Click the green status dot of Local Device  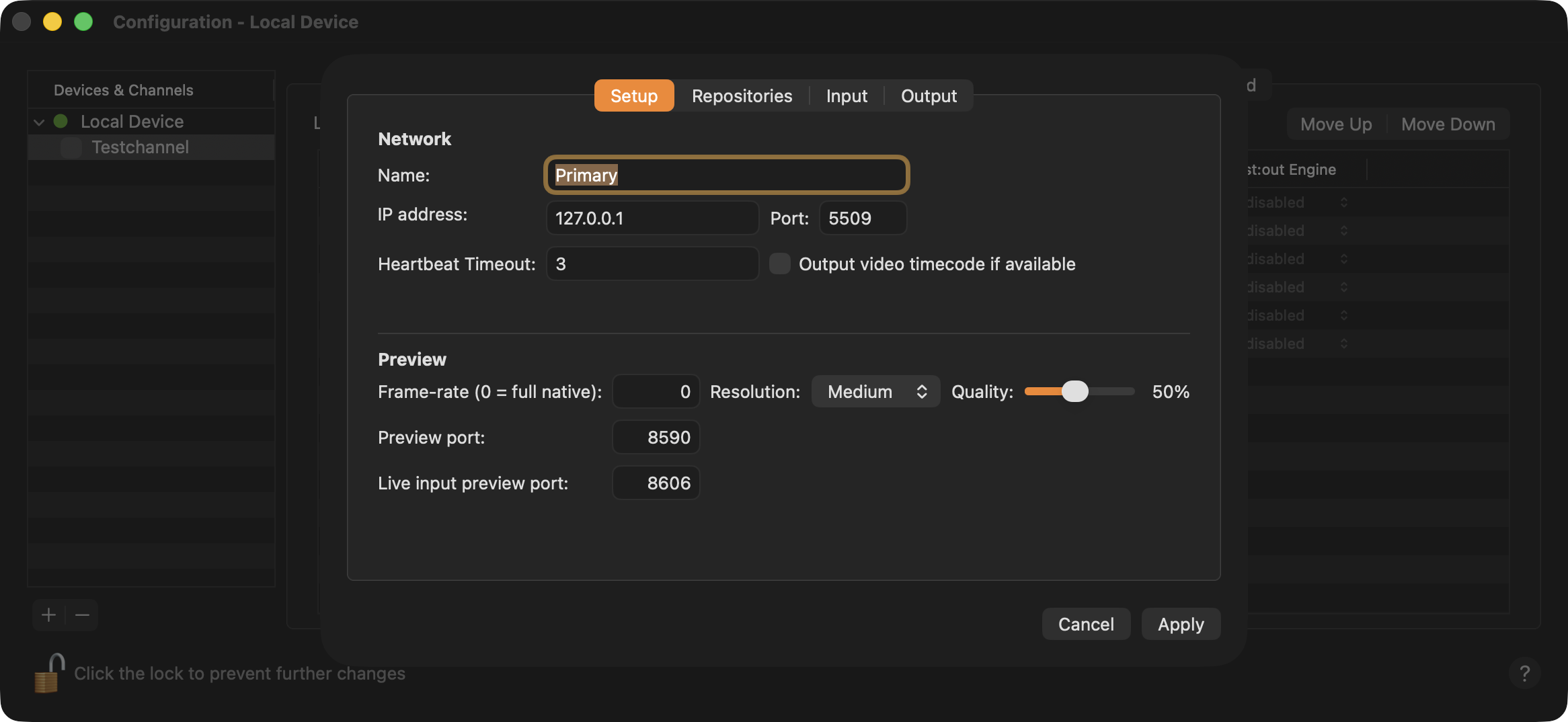tap(61, 121)
